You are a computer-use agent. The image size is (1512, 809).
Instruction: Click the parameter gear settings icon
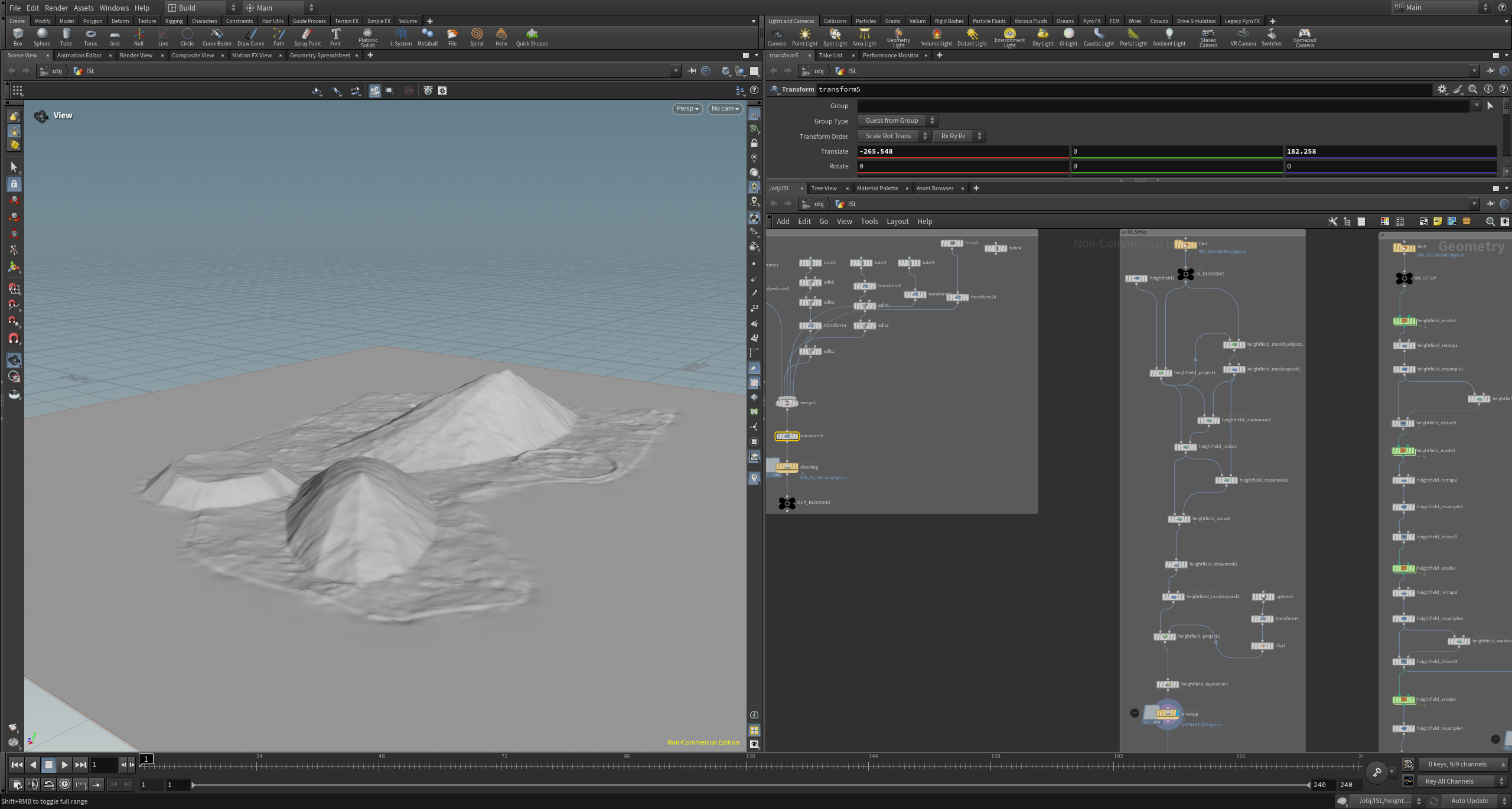[1442, 89]
